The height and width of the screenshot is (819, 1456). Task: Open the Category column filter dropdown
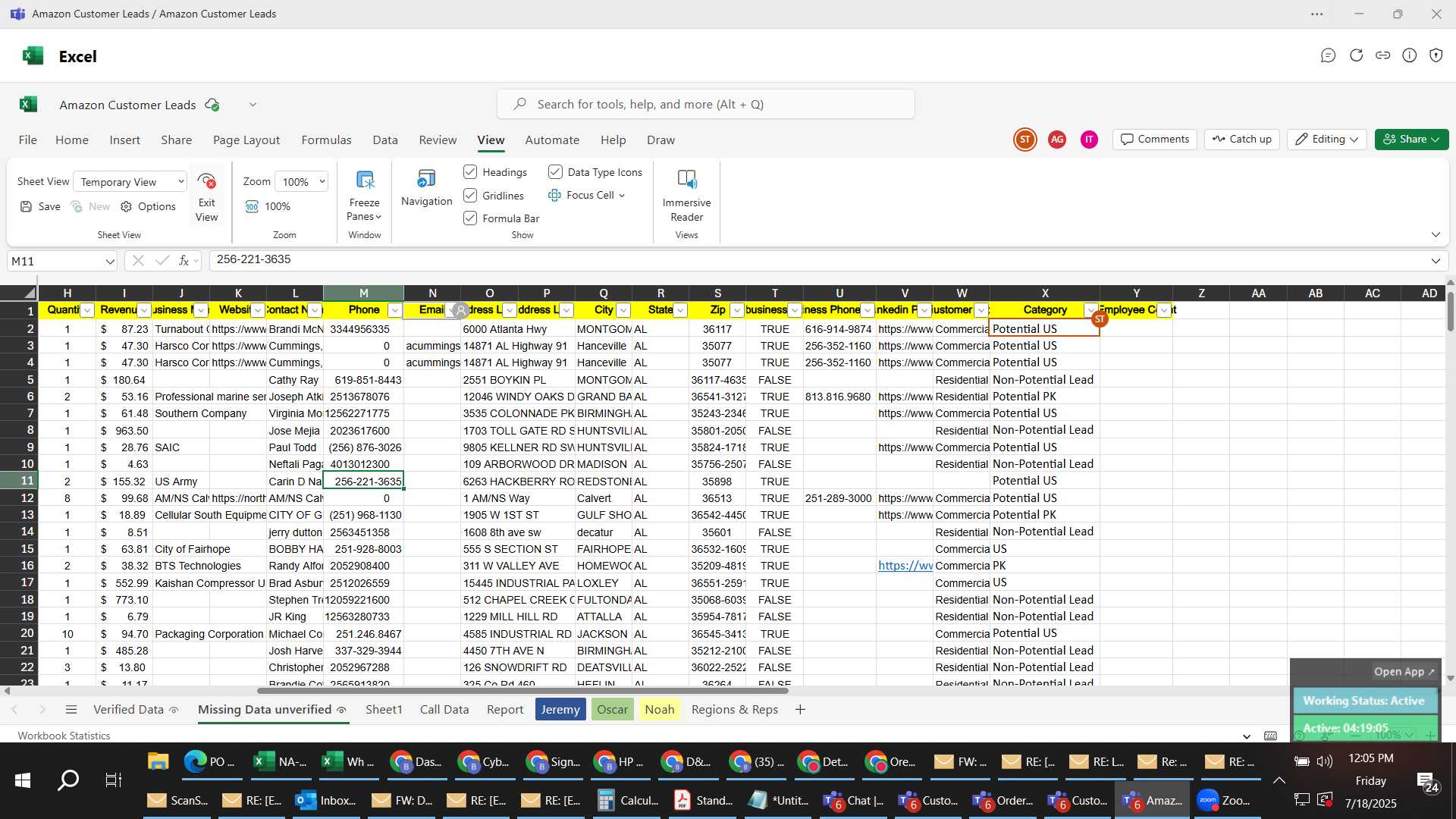coord(1090,310)
